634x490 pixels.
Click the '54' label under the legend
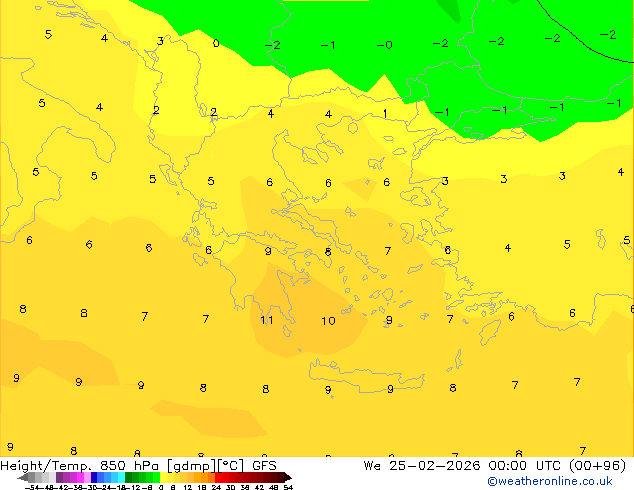(288, 488)
